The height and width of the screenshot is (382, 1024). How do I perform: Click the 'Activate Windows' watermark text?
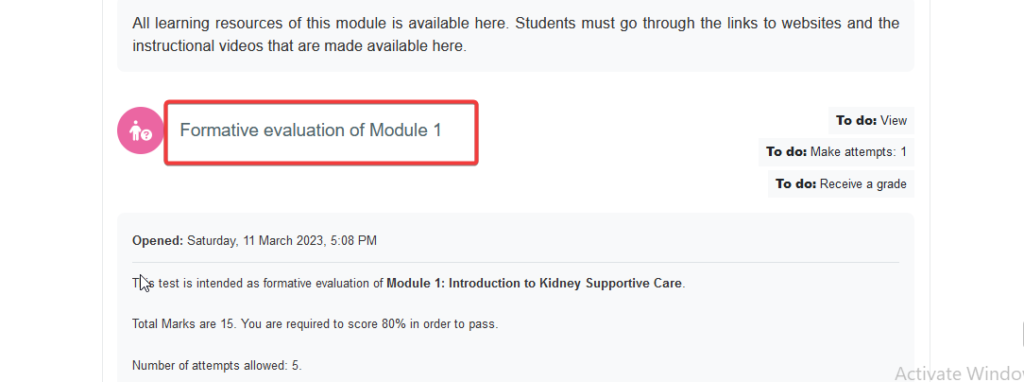tap(959, 373)
